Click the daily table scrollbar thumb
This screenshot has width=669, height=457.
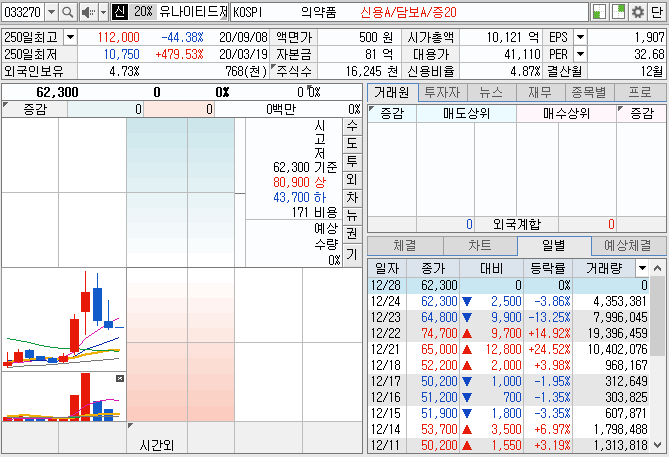tap(657, 316)
